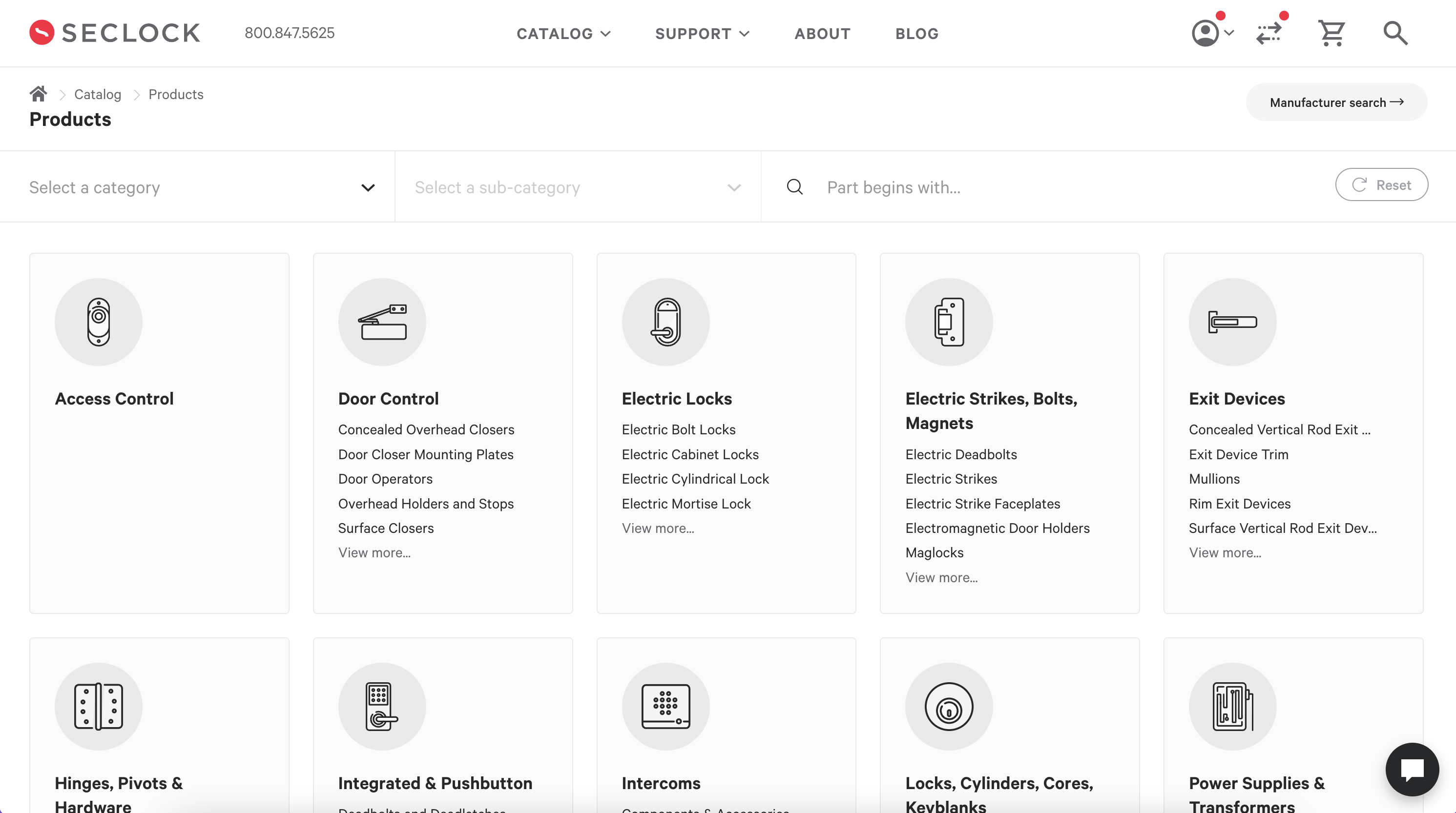Click the Intercoms panel icon
Screen dimensions: 1456x813
[666, 706]
